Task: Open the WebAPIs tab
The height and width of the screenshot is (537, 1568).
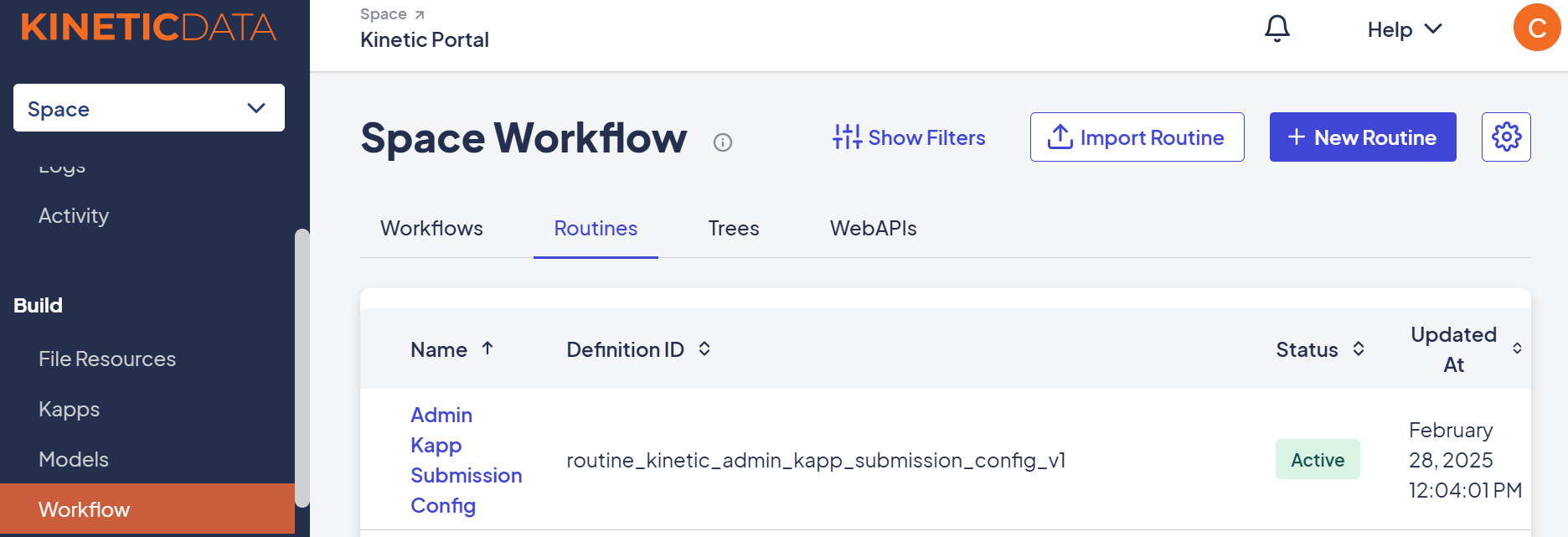Action: pos(873,228)
